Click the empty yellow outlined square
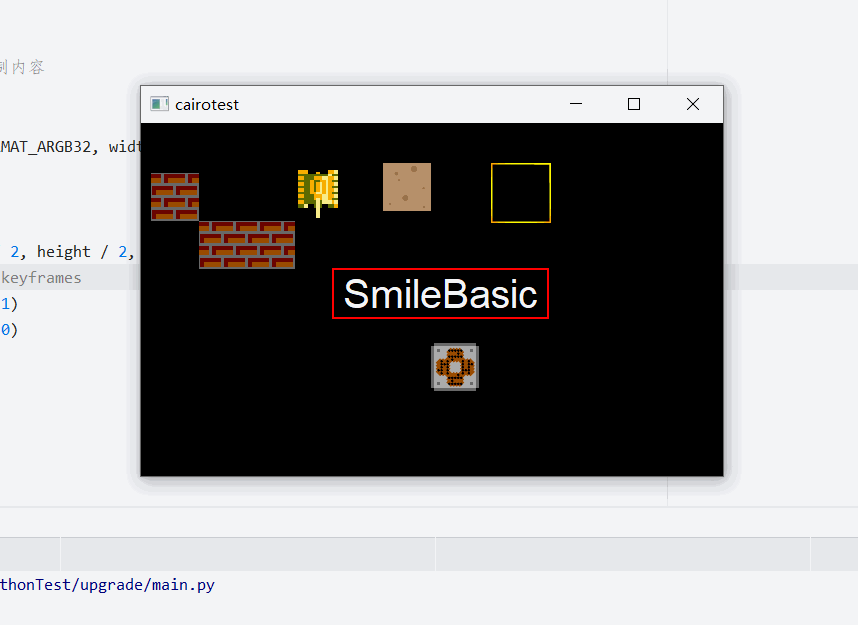This screenshot has width=858, height=625. click(521, 193)
